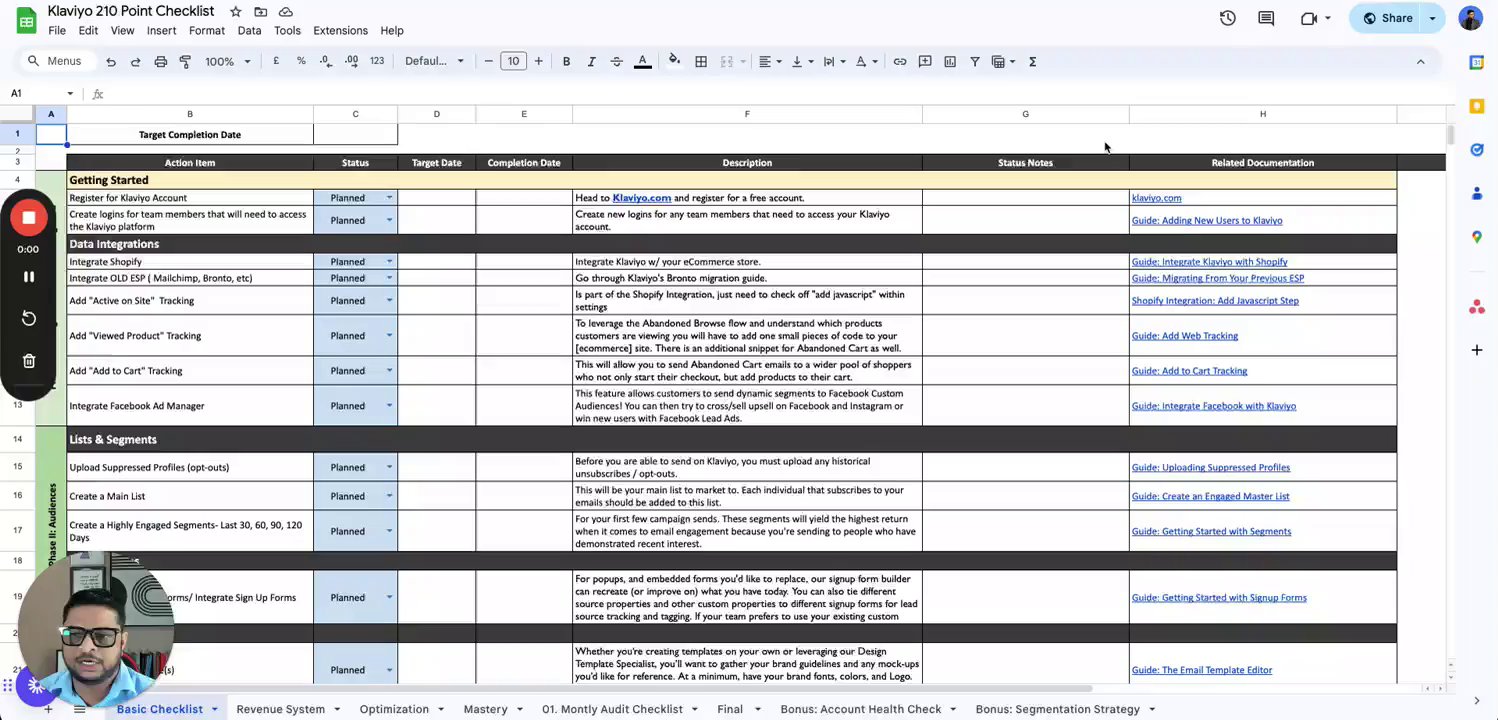Image resolution: width=1498 pixels, height=720 pixels.
Task: Collapse the toolbar with the chevron
Action: pos(1420,61)
